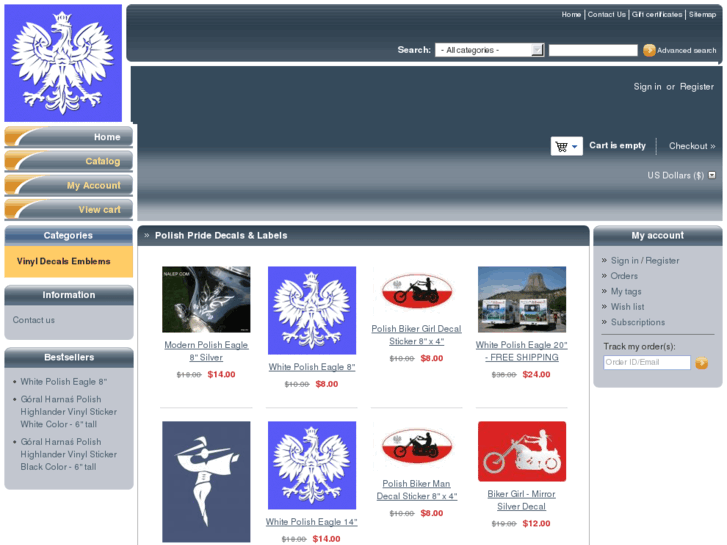Click the White Polish Eagle 14" product image
Viewport: 727px width, 545px height.
click(x=312, y=465)
